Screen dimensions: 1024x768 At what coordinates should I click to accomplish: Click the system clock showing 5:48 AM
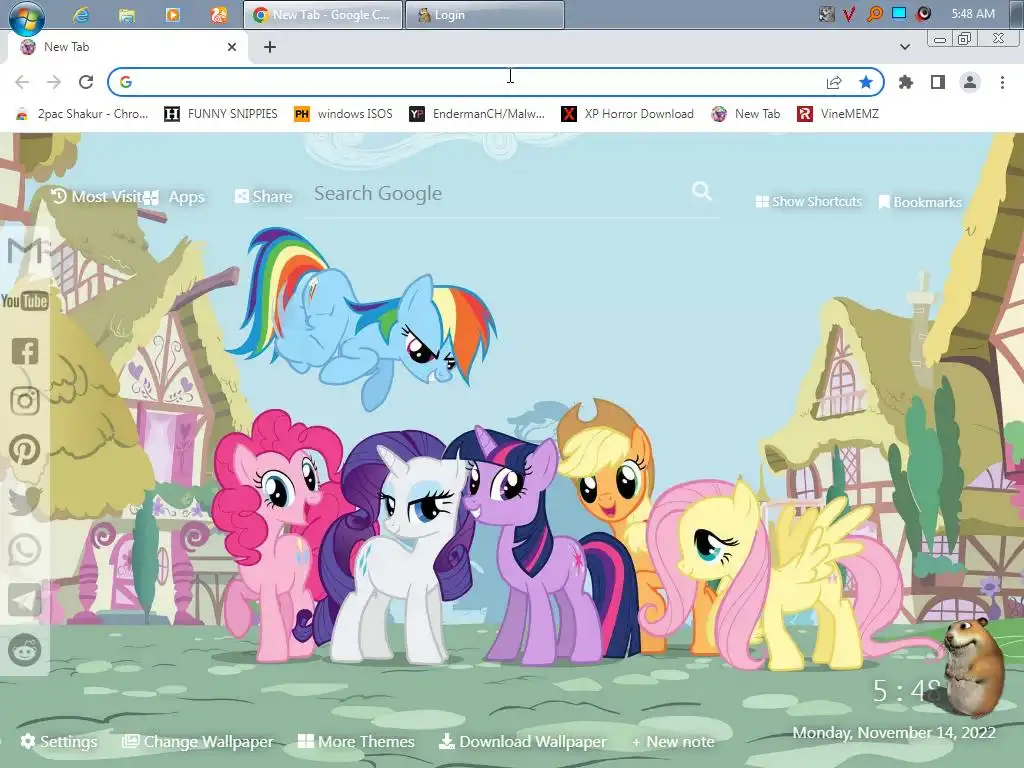tap(973, 14)
